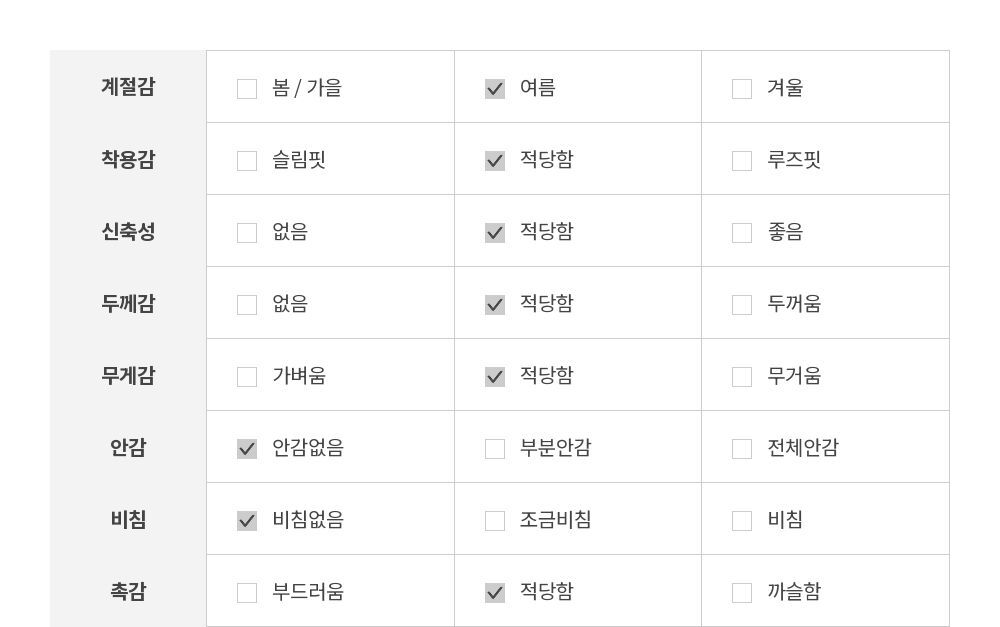1000x627 pixels.
Task: Uncheck the 안감없음 lining checkbox
Action: 247,449
